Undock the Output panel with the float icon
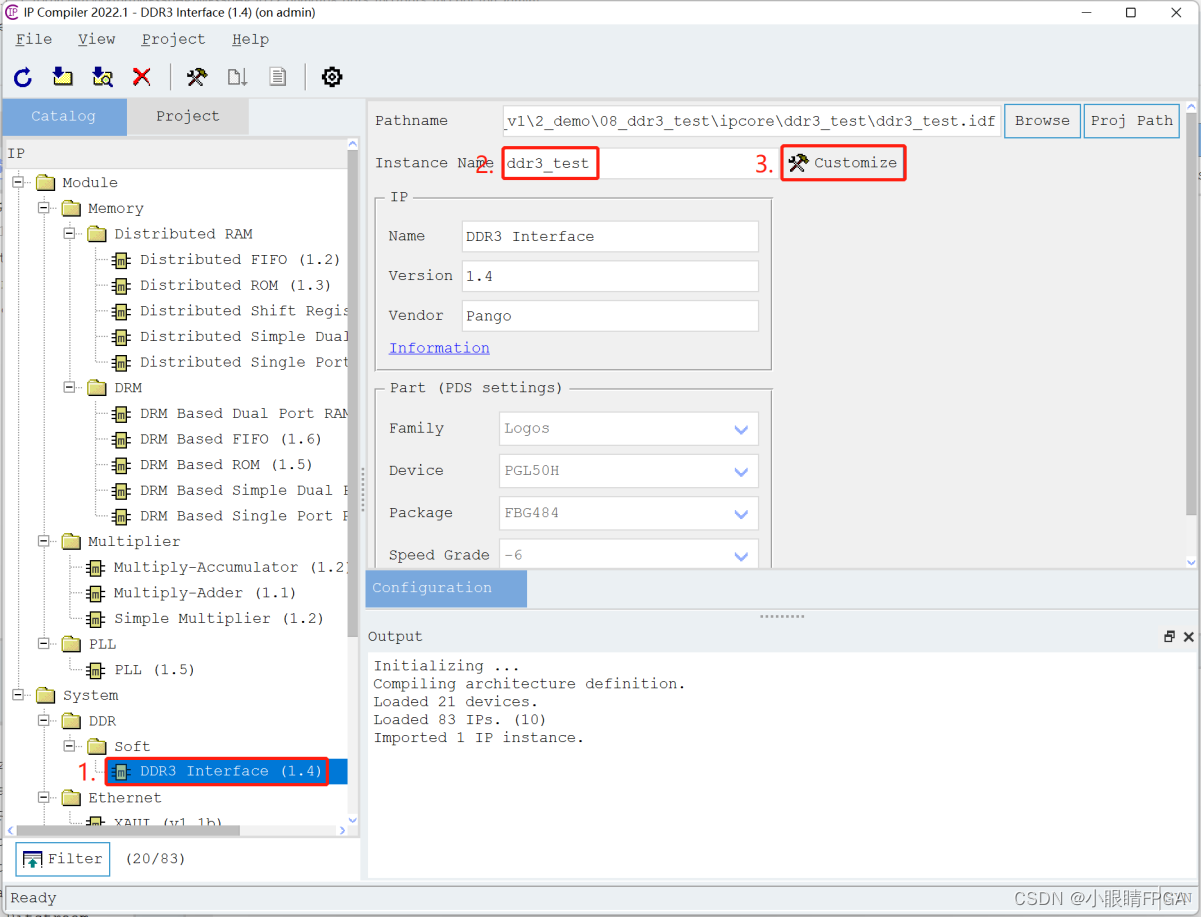This screenshot has height=917, width=1201. click(x=1169, y=637)
